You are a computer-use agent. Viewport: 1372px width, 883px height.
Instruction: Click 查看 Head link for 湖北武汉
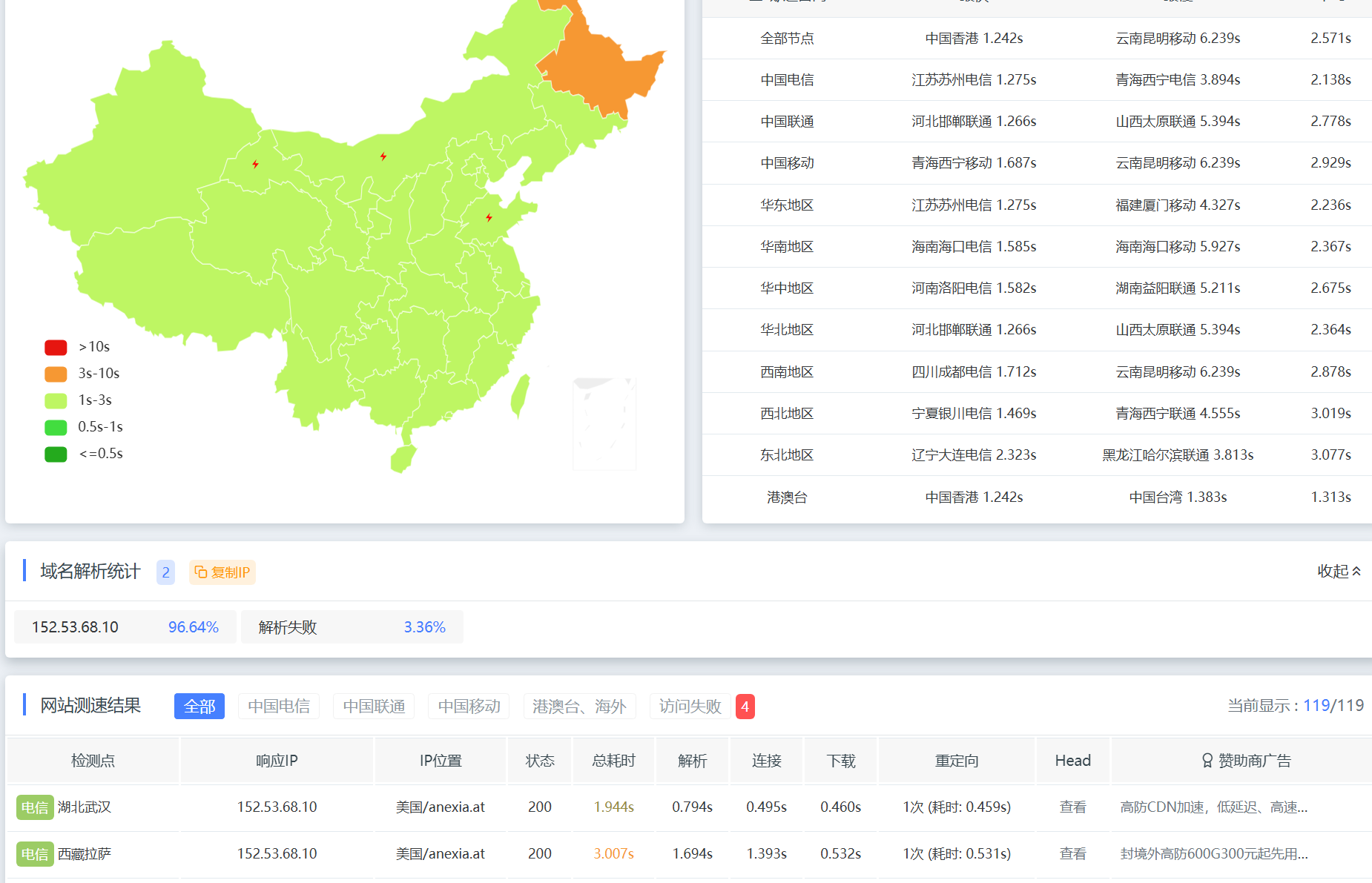[x=1072, y=807]
